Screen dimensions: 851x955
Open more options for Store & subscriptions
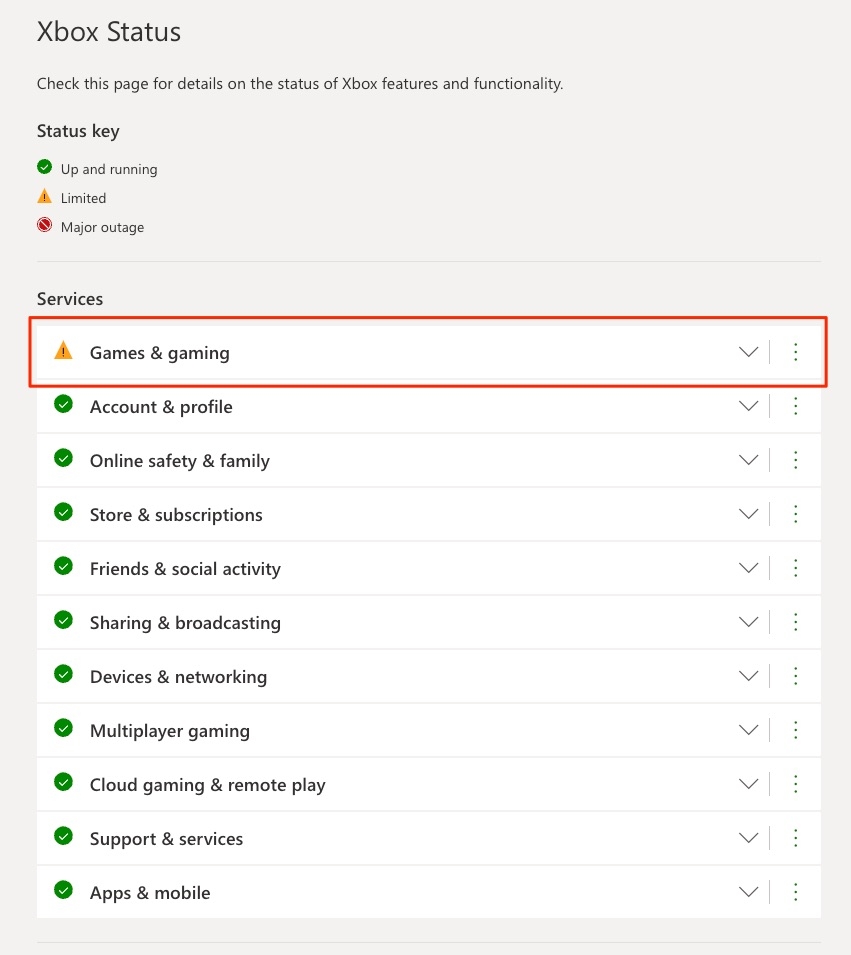pos(796,514)
